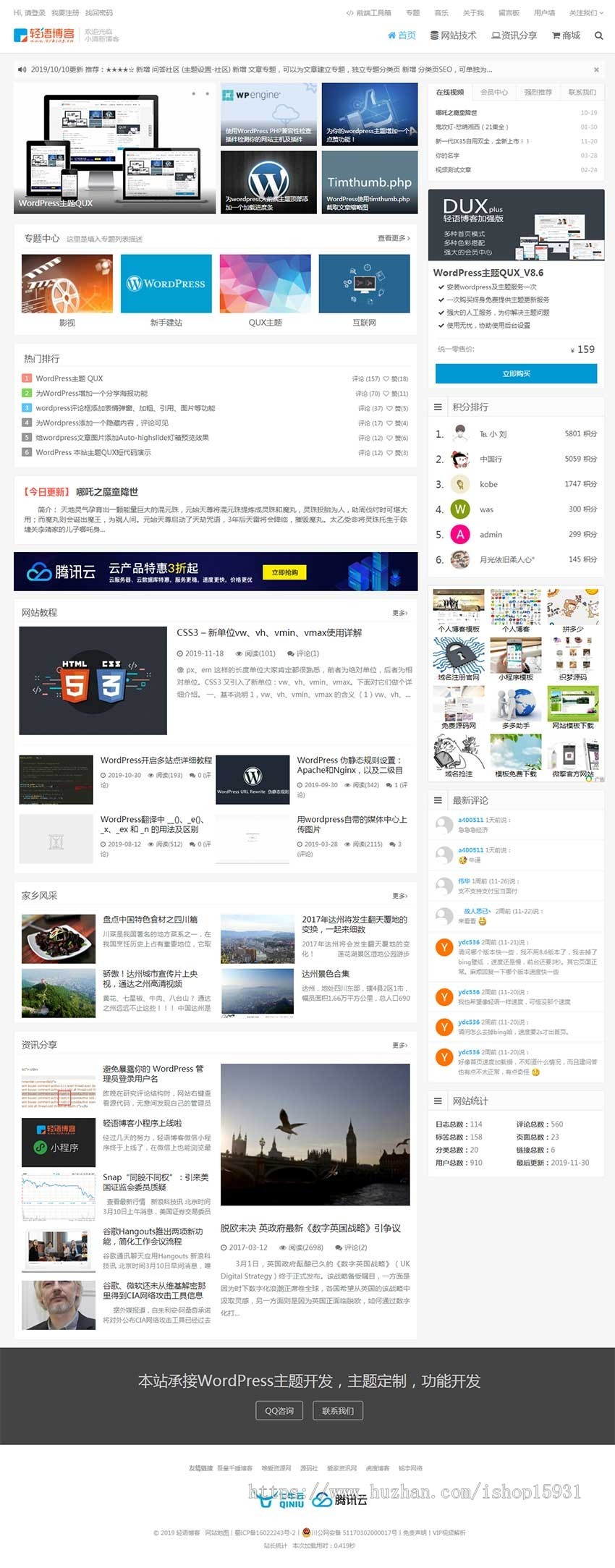The height and width of the screenshot is (1568, 615).
Task: Click the search magnifier icon in header
Action: click(598, 35)
